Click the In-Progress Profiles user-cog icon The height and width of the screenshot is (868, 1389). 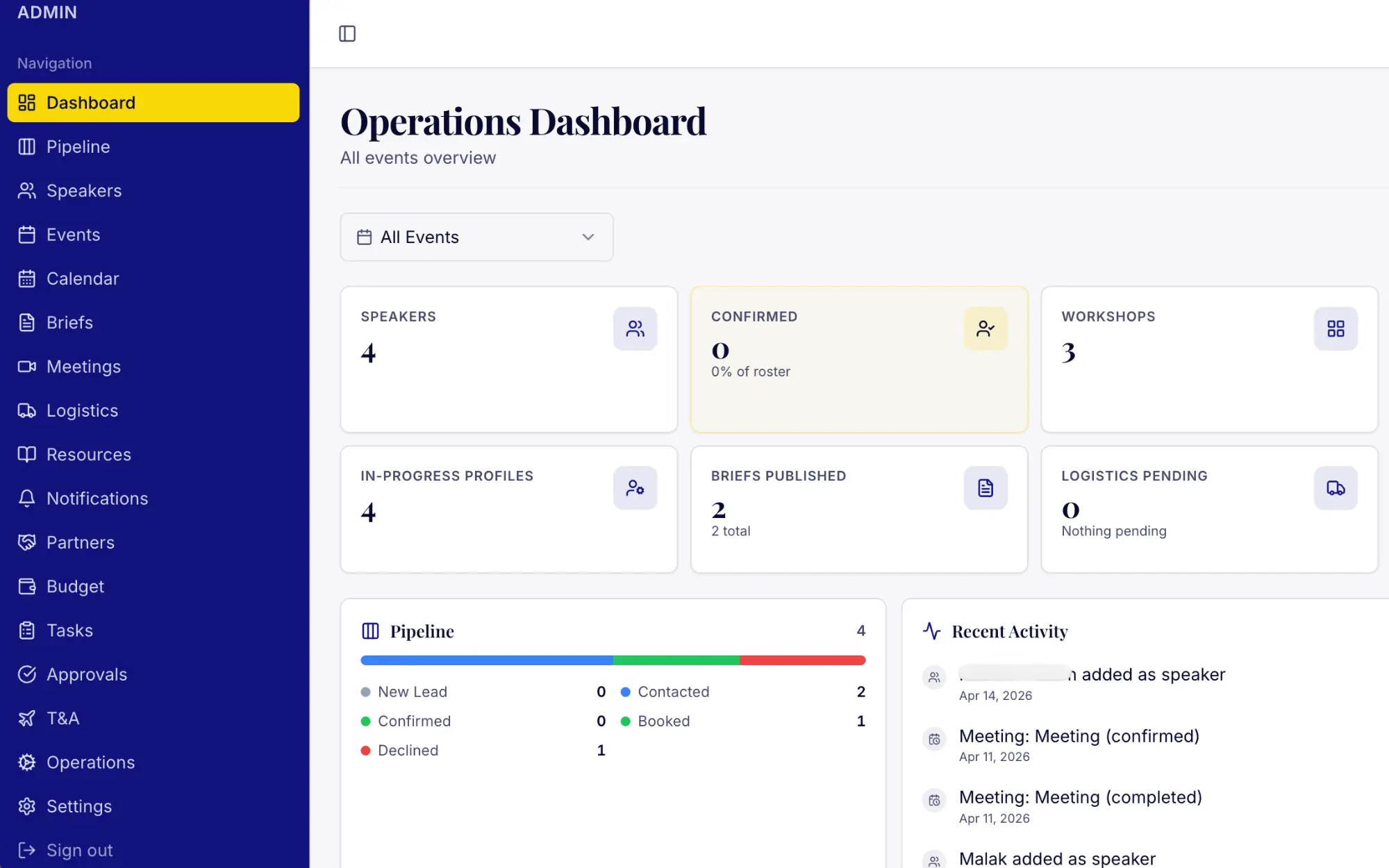[635, 487]
